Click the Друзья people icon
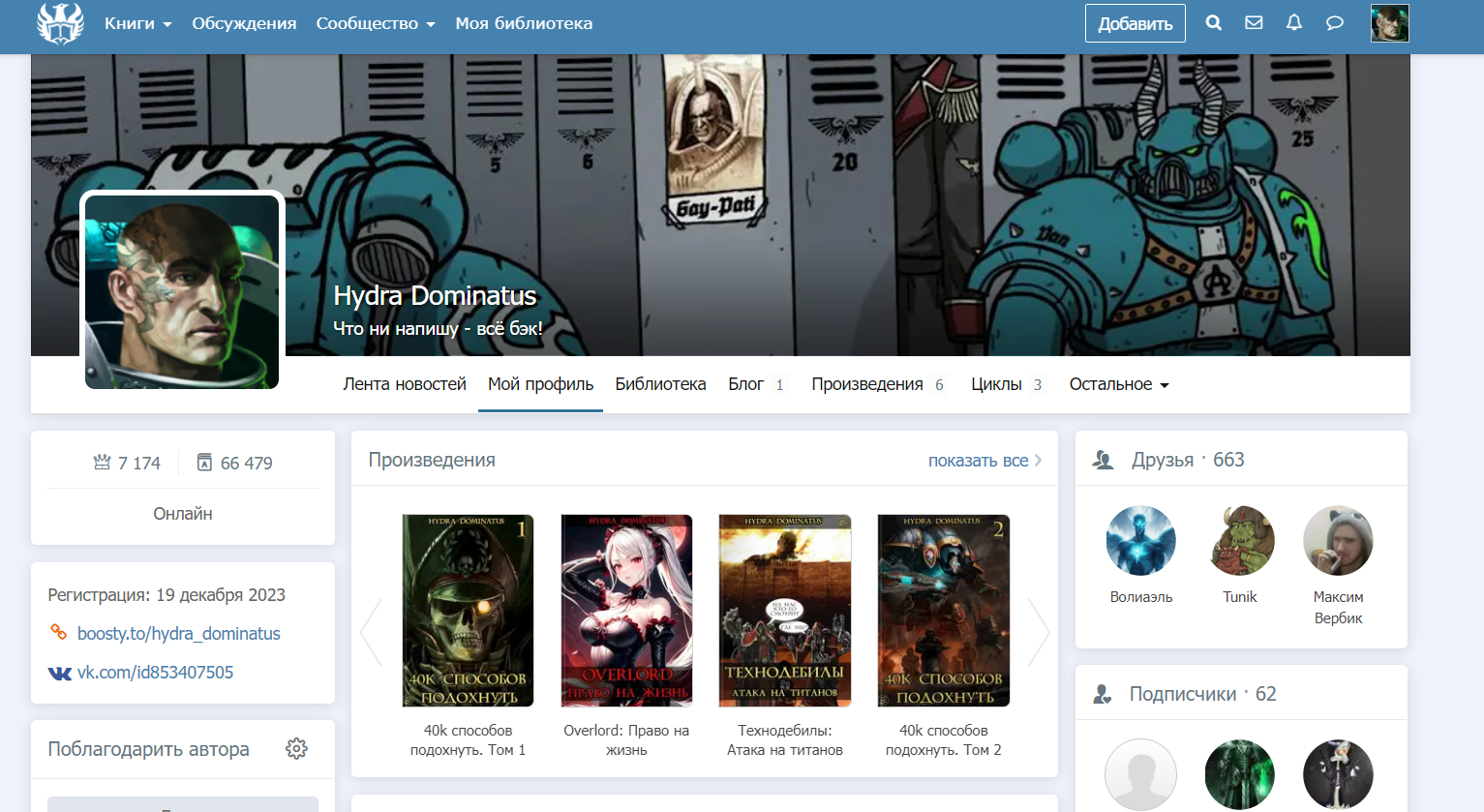Screen dimensions: 1484x812 coord(1103,461)
